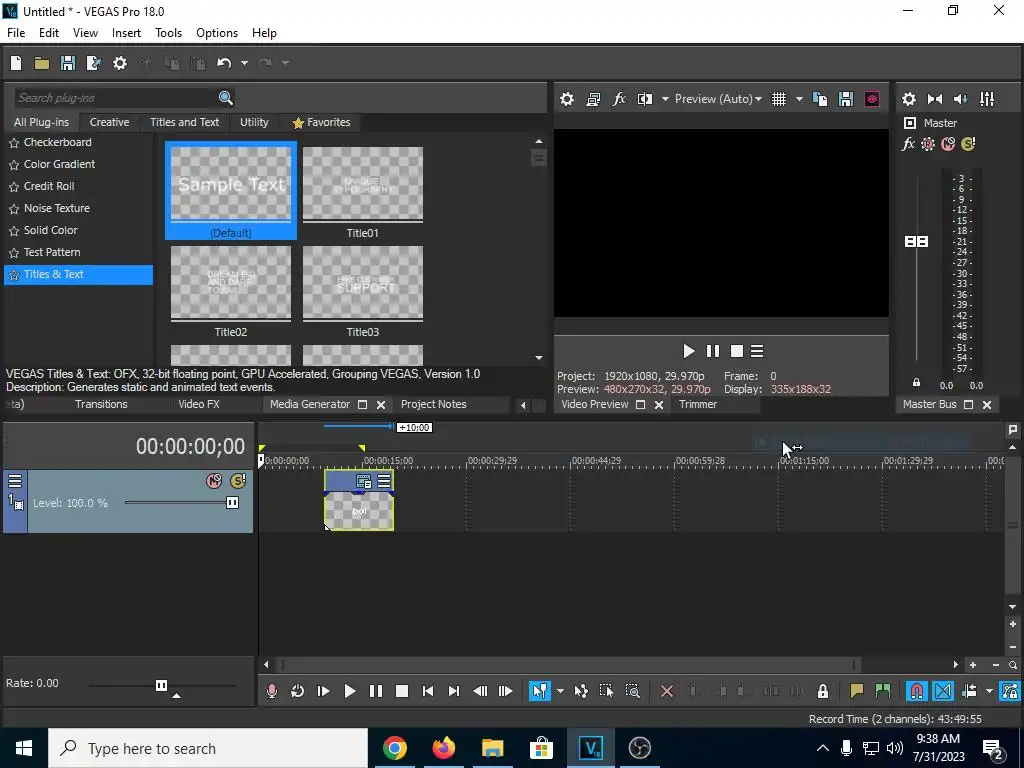Open Normal edit tool dropdown arrow
This screenshot has width=1024, height=768.
tap(560, 691)
